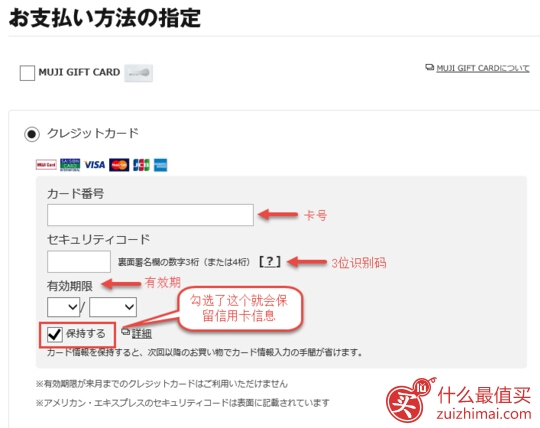Click the ※有効期限が来月まで note text
This screenshot has width=540, height=428.
coord(162,384)
